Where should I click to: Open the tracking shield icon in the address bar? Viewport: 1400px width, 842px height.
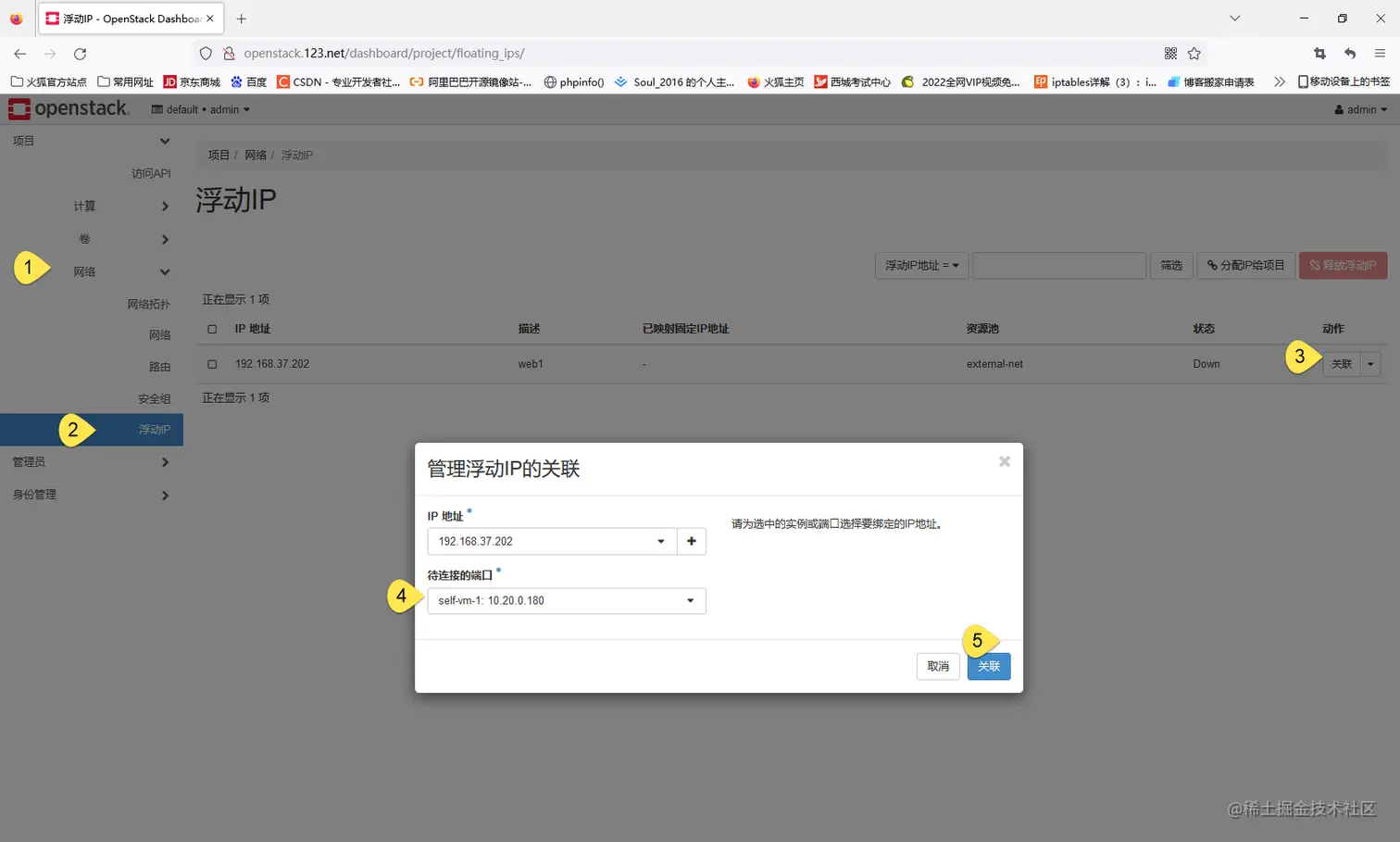pyautogui.click(x=206, y=54)
